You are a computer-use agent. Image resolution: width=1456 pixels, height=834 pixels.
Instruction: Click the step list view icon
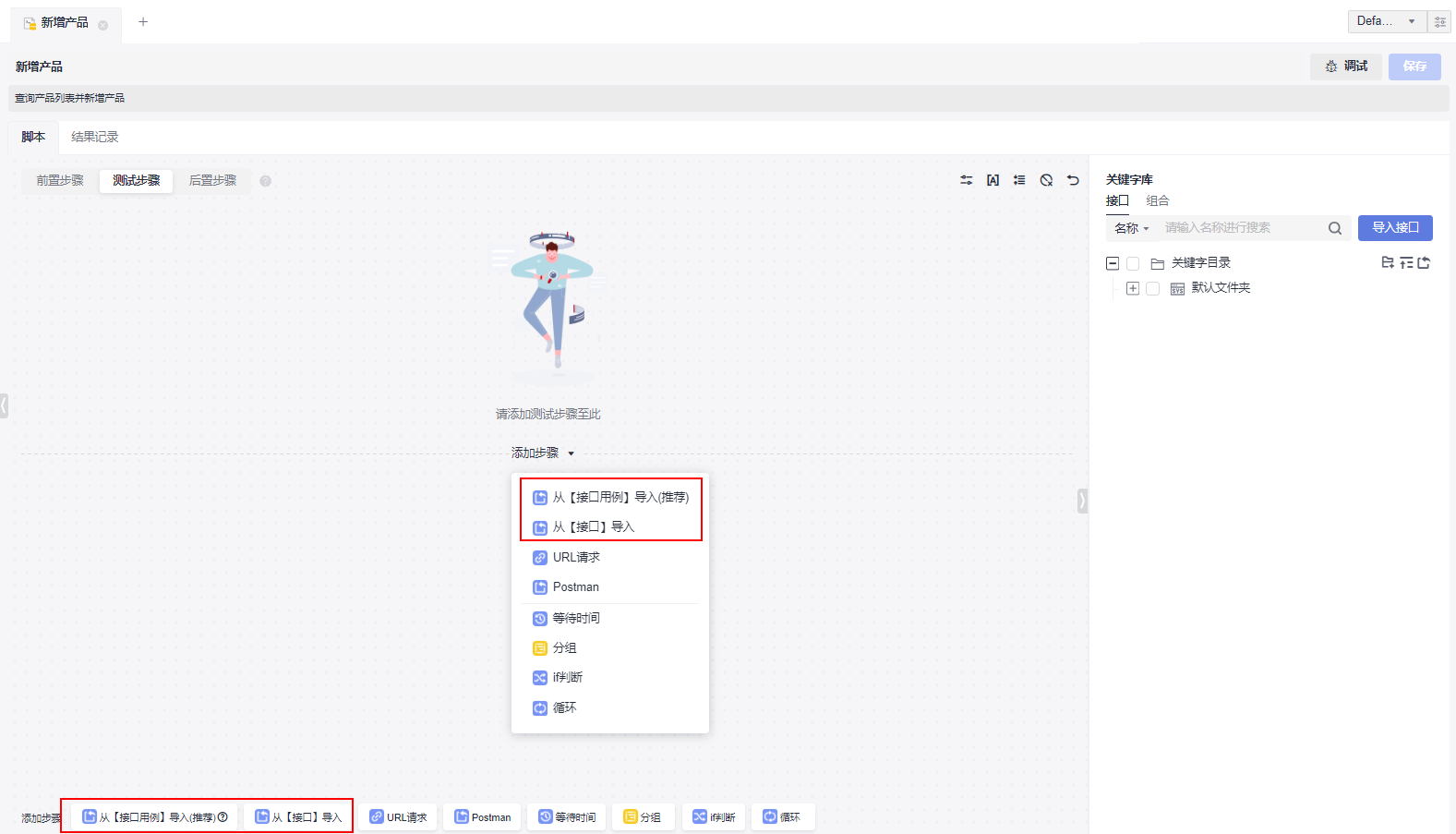pyautogui.click(x=1019, y=180)
